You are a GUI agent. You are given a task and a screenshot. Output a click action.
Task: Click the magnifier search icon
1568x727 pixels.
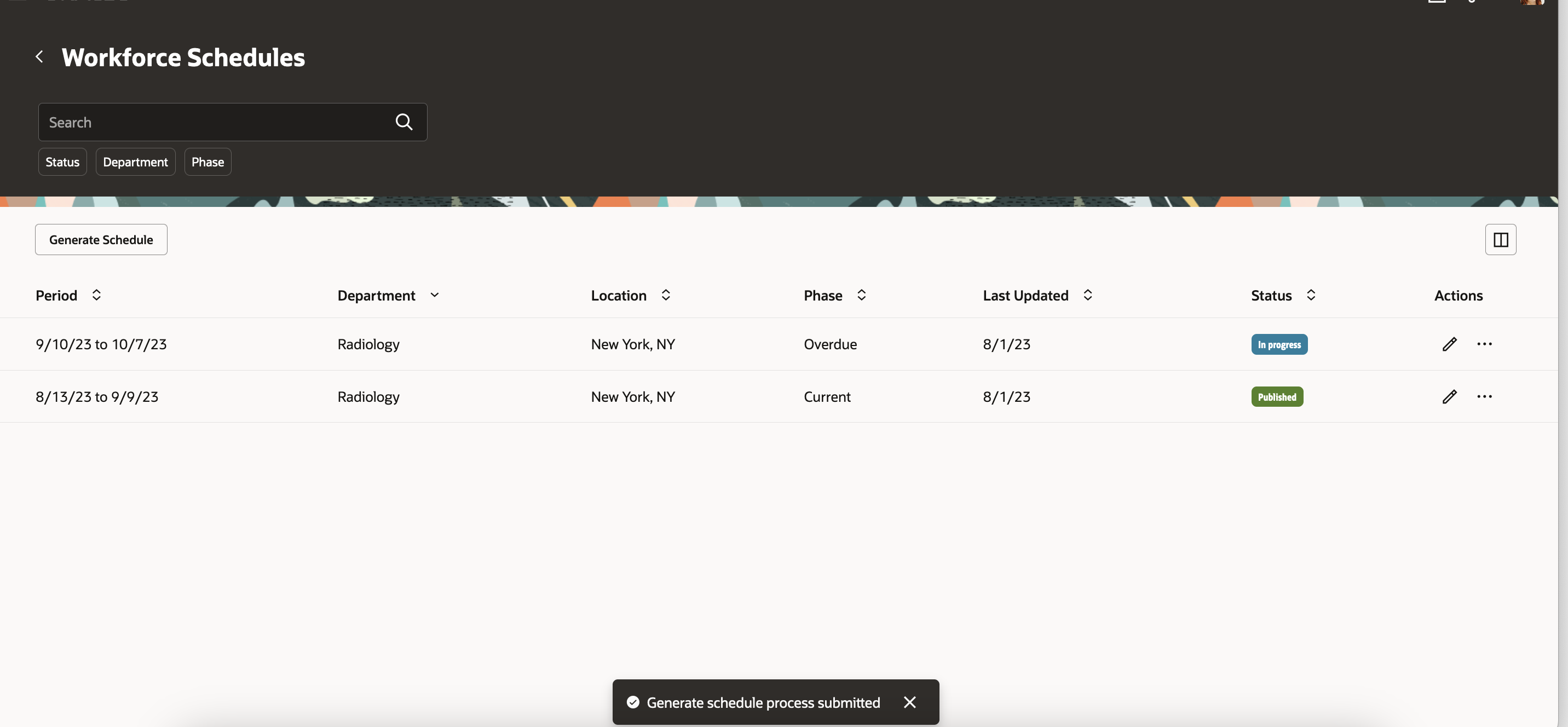(403, 123)
